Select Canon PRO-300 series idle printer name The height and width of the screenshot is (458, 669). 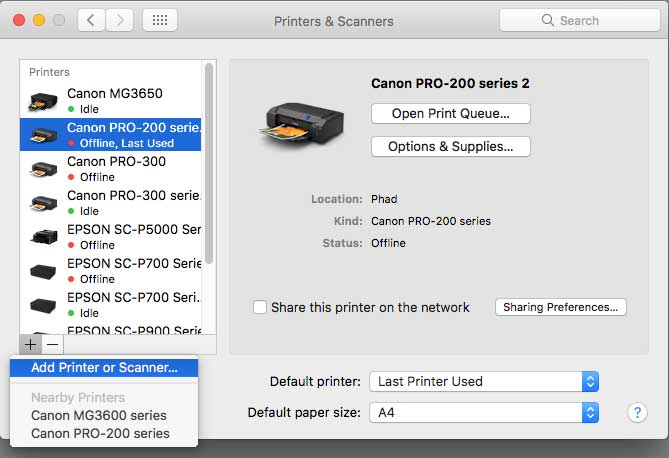pos(134,195)
